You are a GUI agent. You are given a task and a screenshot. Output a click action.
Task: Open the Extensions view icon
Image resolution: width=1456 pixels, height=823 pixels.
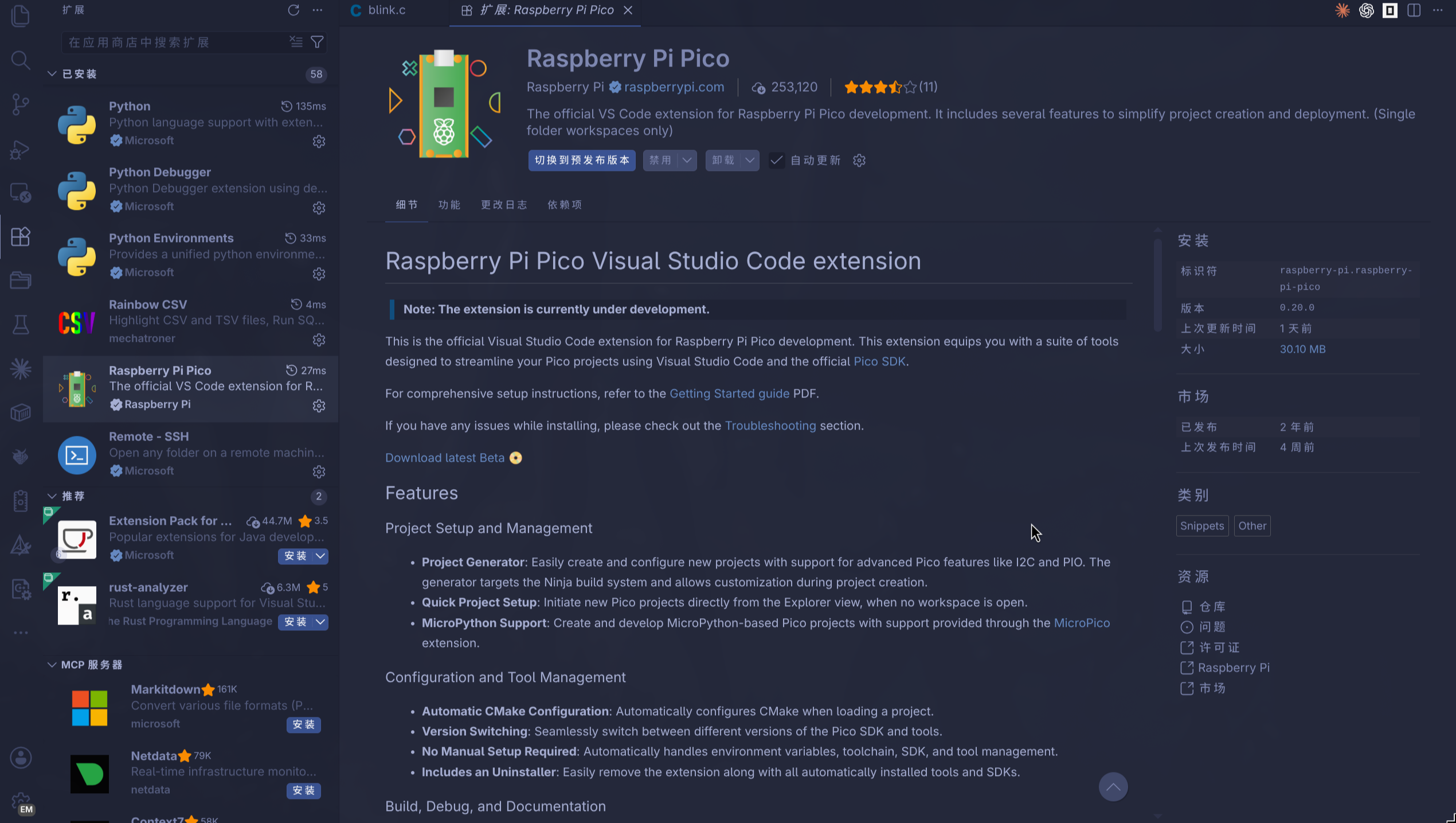[x=21, y=236]
